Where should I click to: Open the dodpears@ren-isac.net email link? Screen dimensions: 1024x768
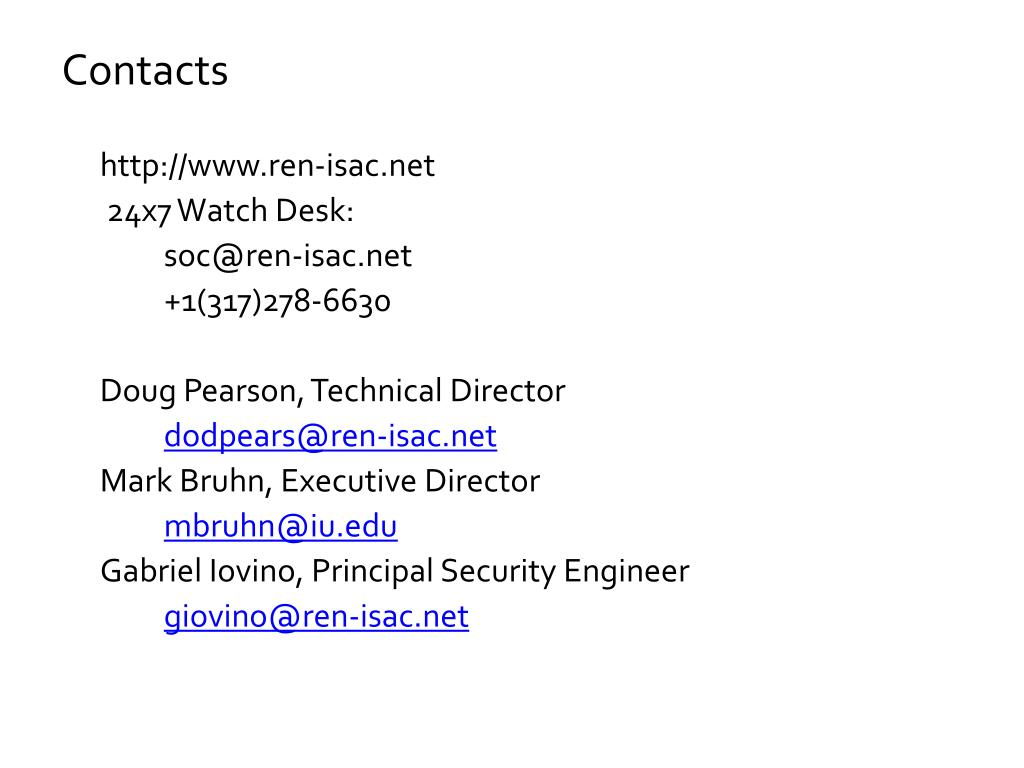pyautogui.click(x=330, y=436)
